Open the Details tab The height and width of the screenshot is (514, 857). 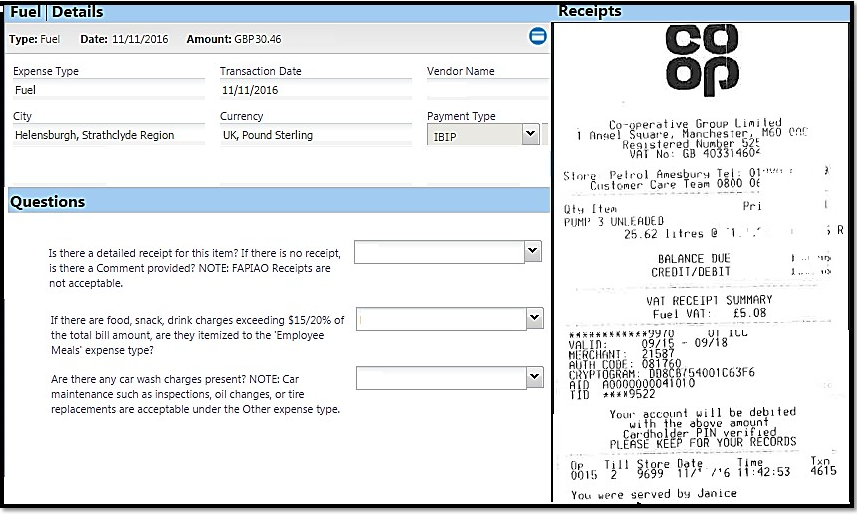tap(78, 12)
